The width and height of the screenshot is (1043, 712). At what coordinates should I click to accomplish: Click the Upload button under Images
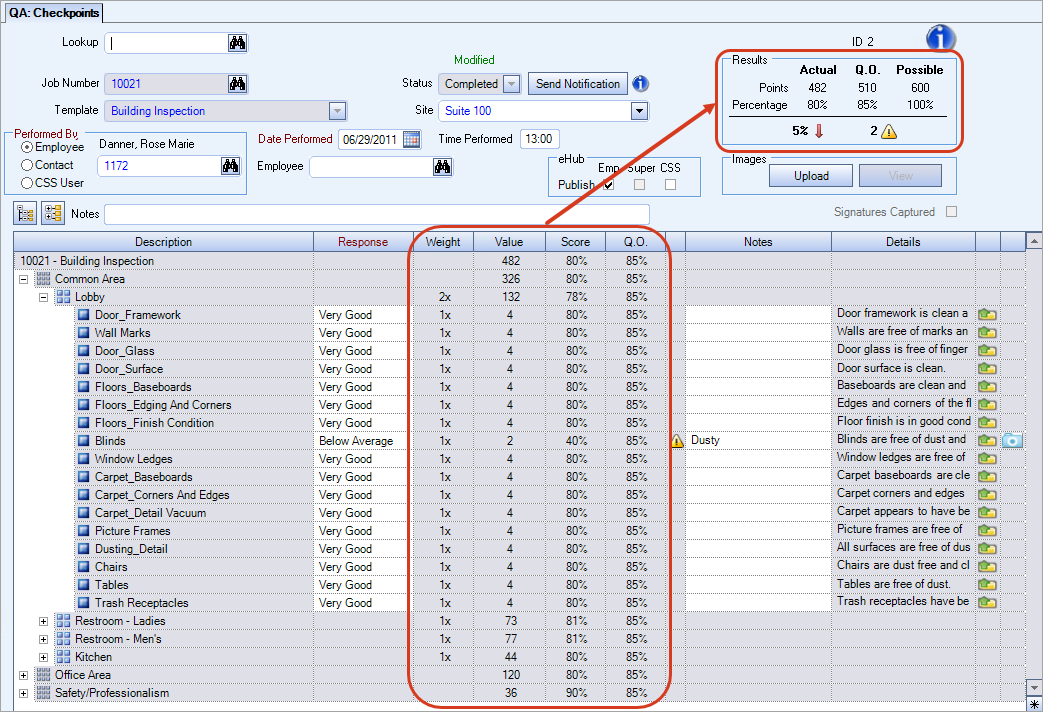(811, 176)
